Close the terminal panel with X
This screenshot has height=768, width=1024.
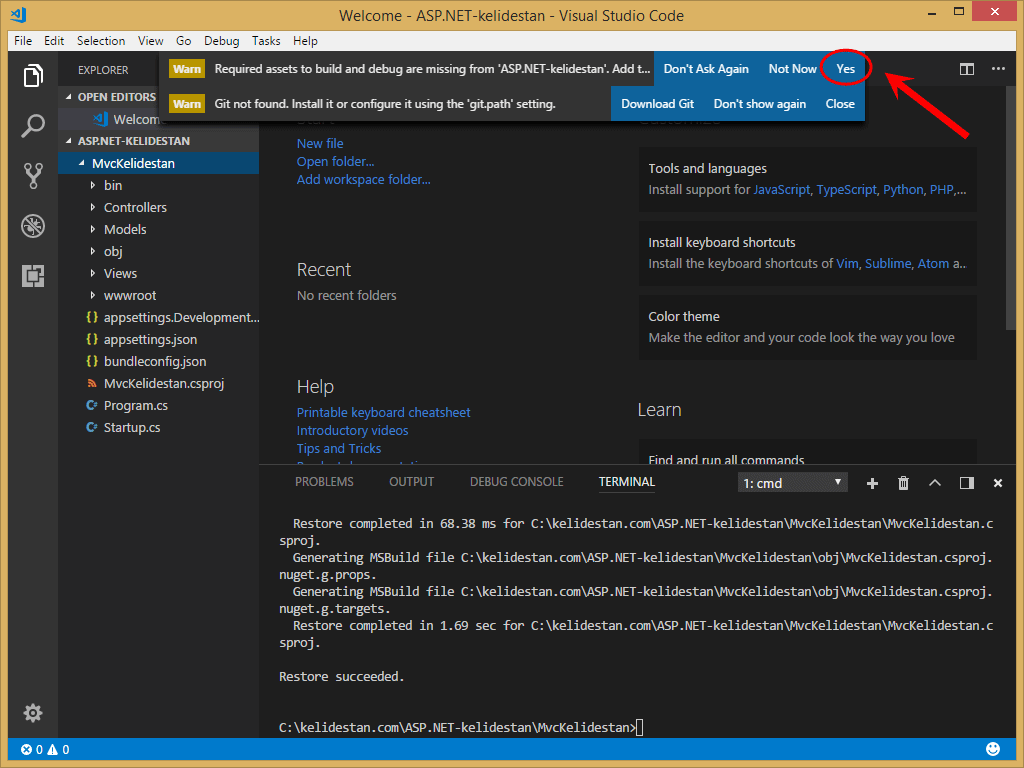998,483
